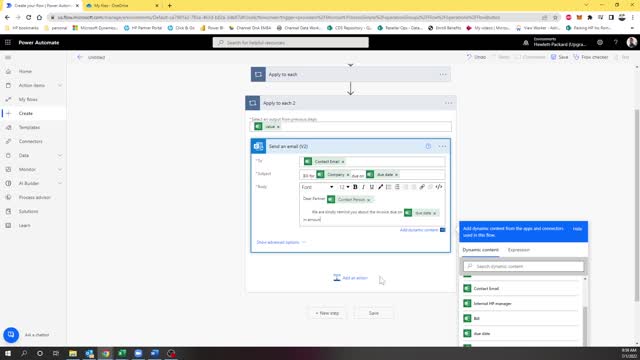Open the user profile avatar
The image size is (640, 360).
tap(631, 42)
